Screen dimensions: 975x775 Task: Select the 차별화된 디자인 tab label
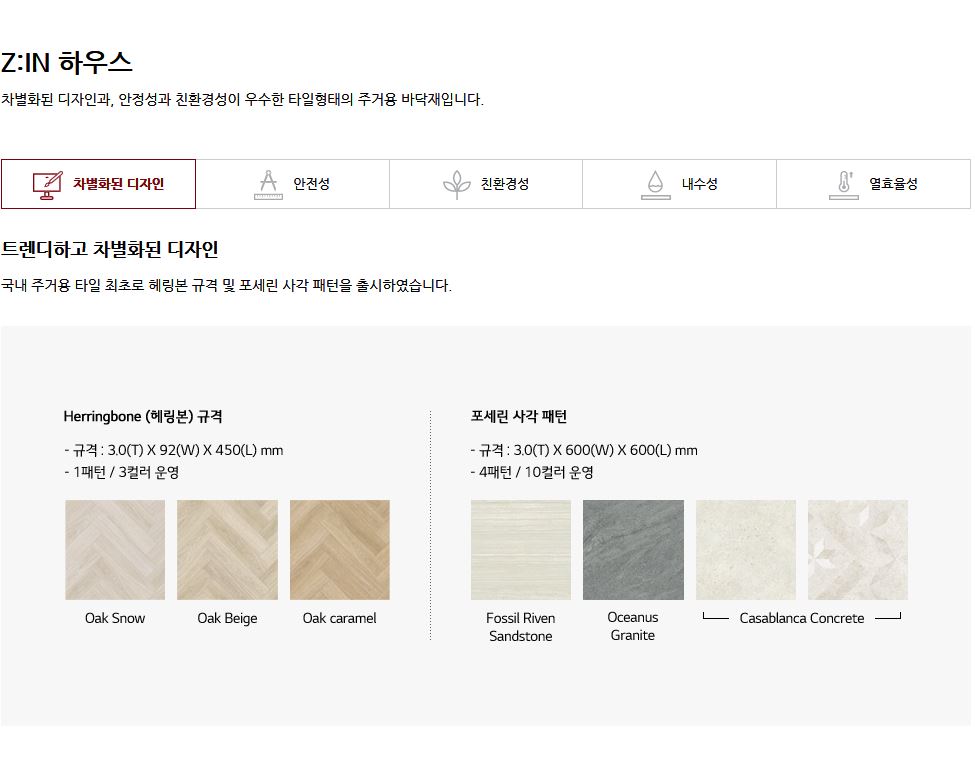[x=118, y=184]
